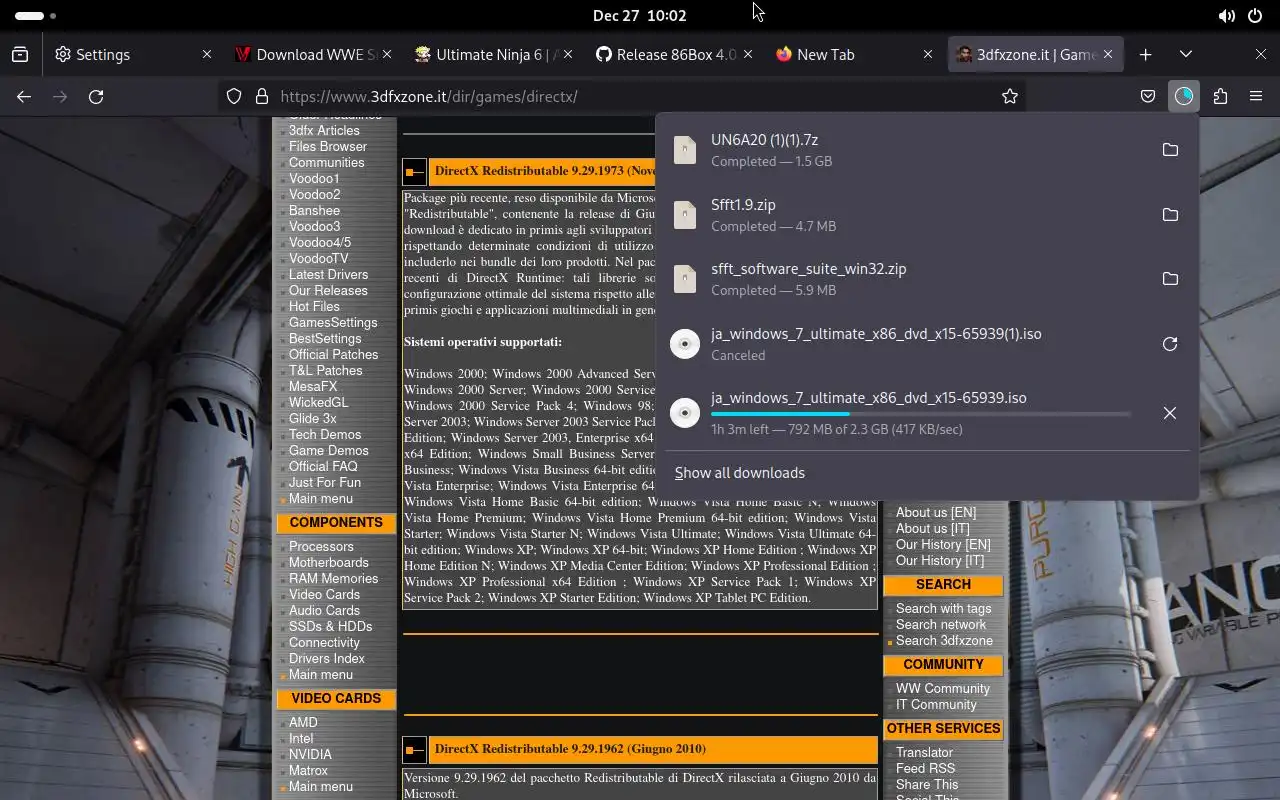
Task: Open containing folder for sfft_software_suite_win32.zip
Action: [x=1170, y=279]
